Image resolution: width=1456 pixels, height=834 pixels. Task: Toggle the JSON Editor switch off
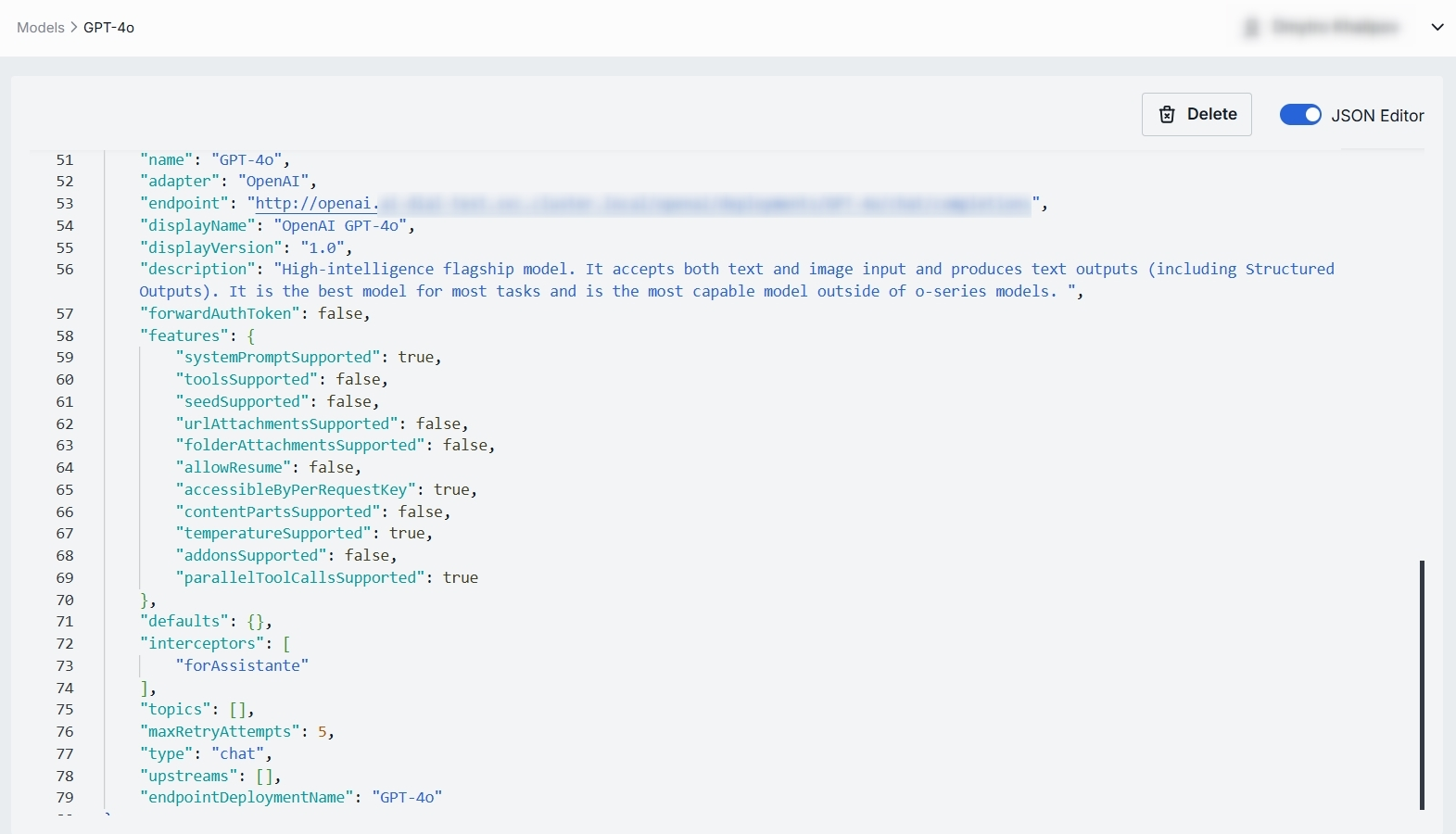point(1300,115)
